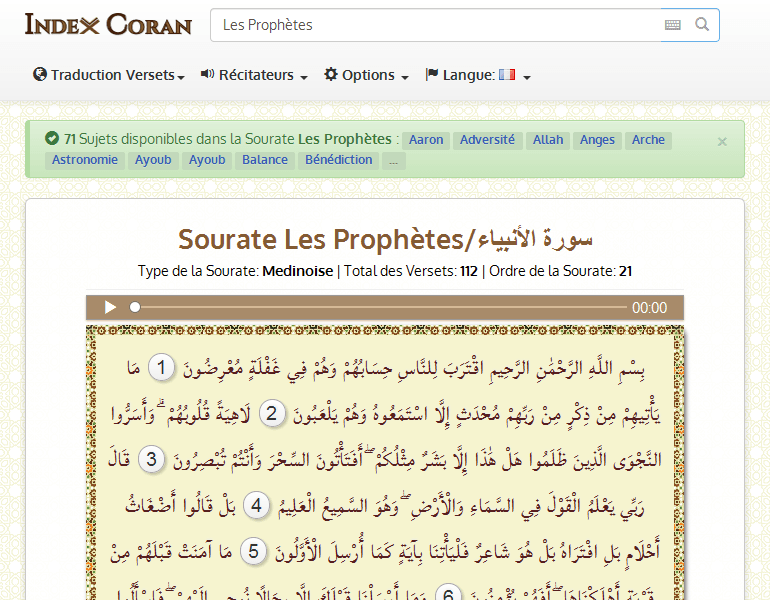Focus the search field containing Les Prophètes

(435, 25)
